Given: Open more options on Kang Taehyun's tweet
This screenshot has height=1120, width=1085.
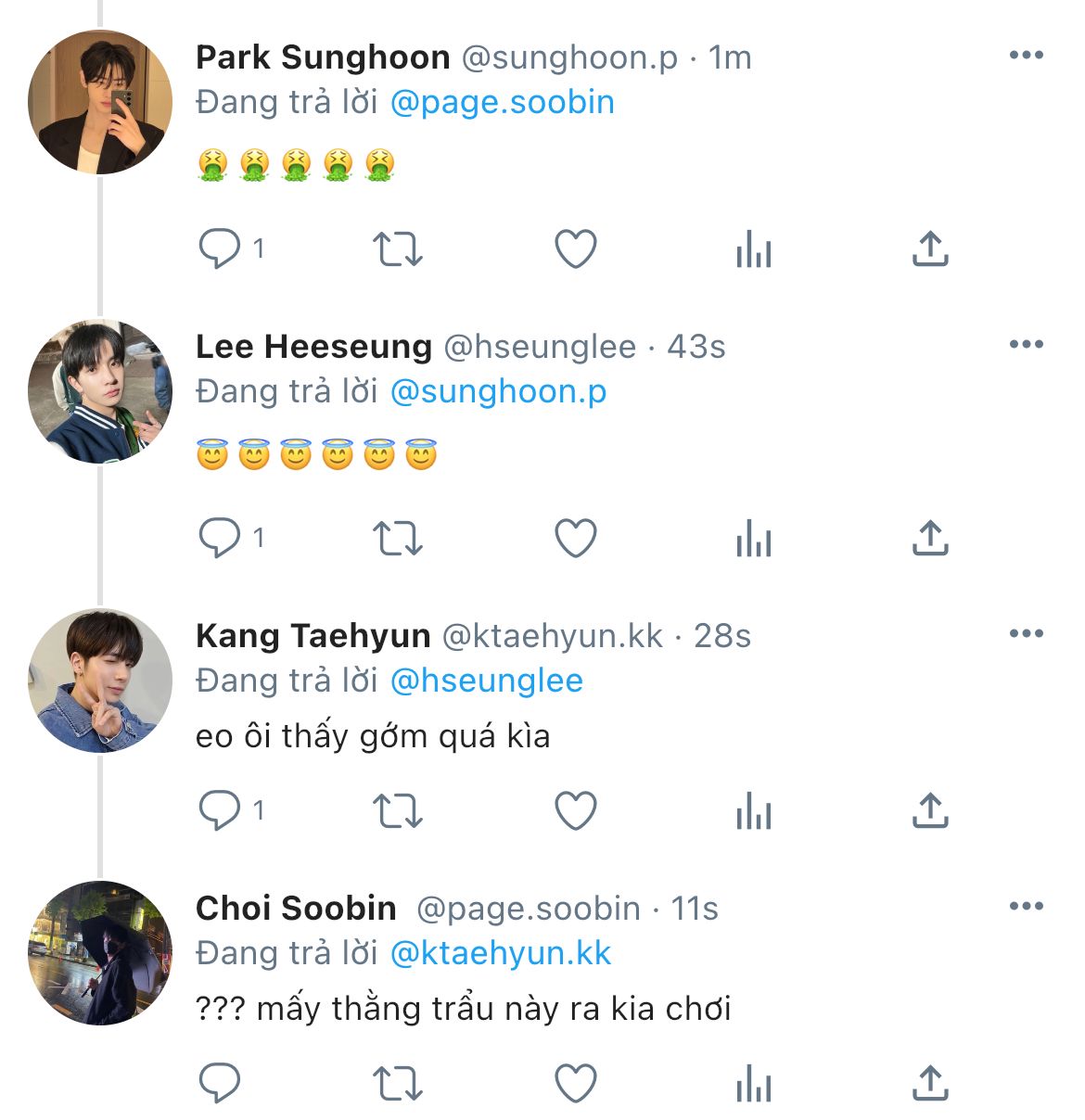Looking at the screenshot, I should click(x=1026, y=634).
